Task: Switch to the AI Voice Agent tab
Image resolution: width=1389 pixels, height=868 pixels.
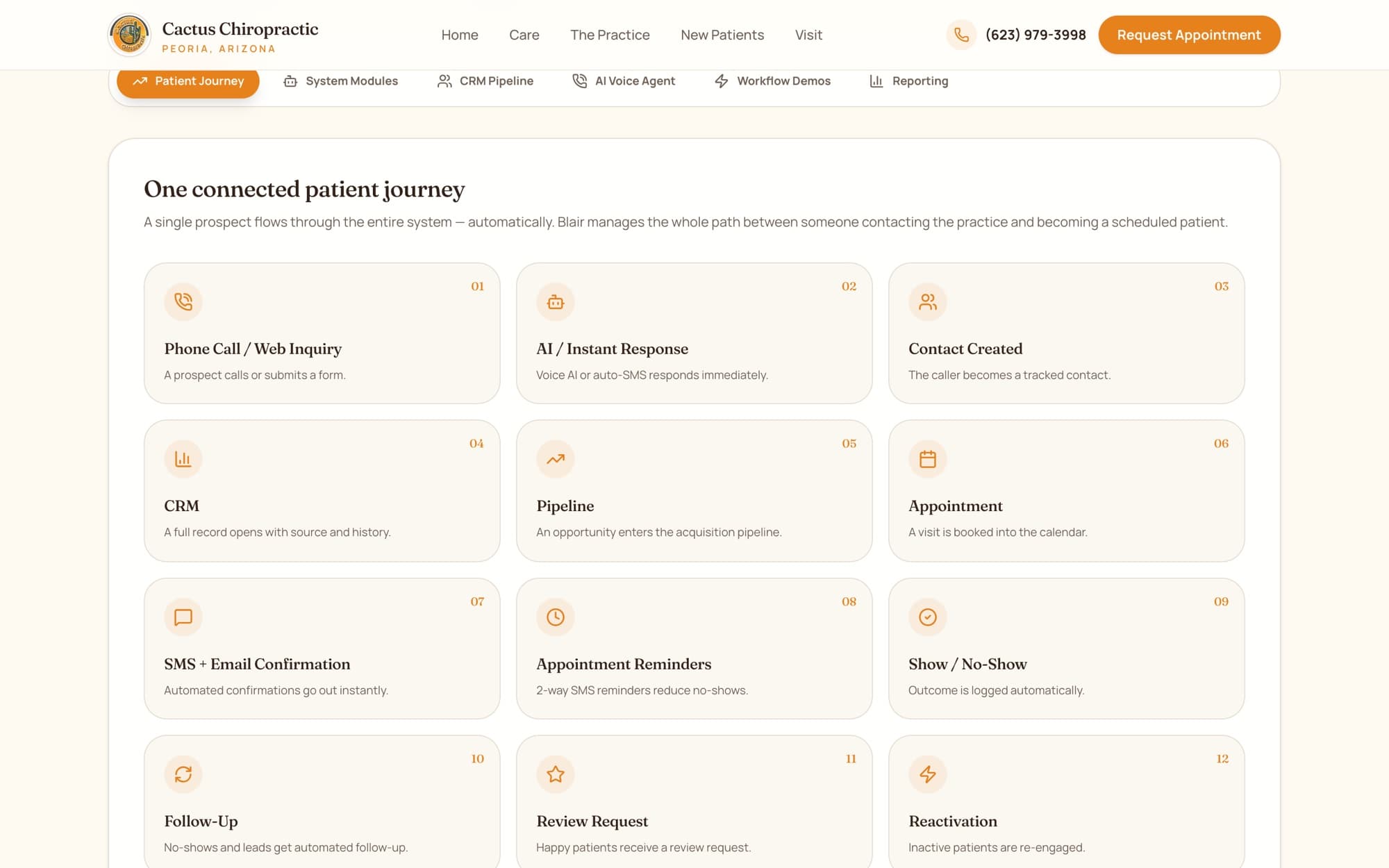Action: click(624, 81)
